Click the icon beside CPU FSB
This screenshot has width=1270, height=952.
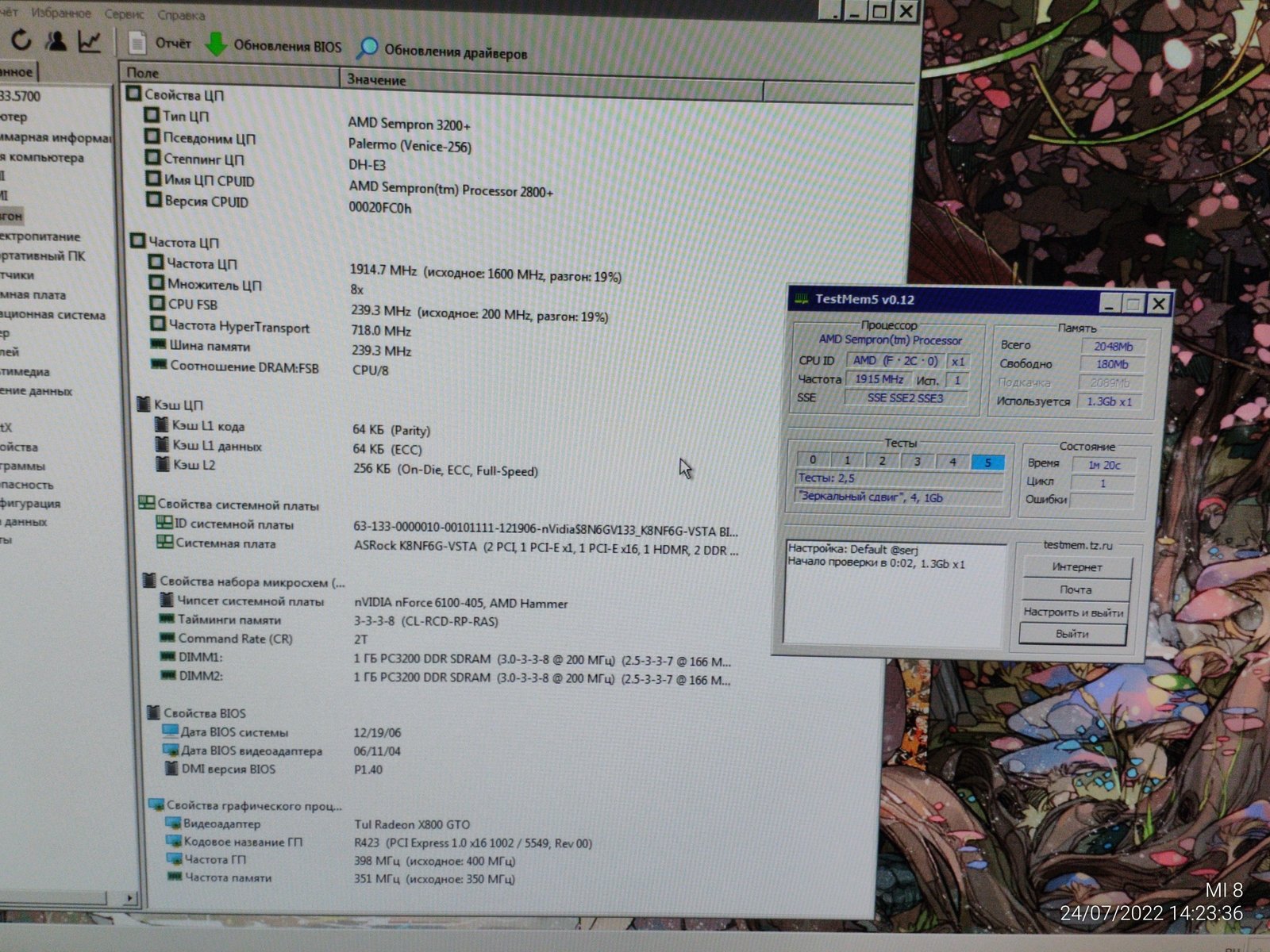(x=157, y=302)
